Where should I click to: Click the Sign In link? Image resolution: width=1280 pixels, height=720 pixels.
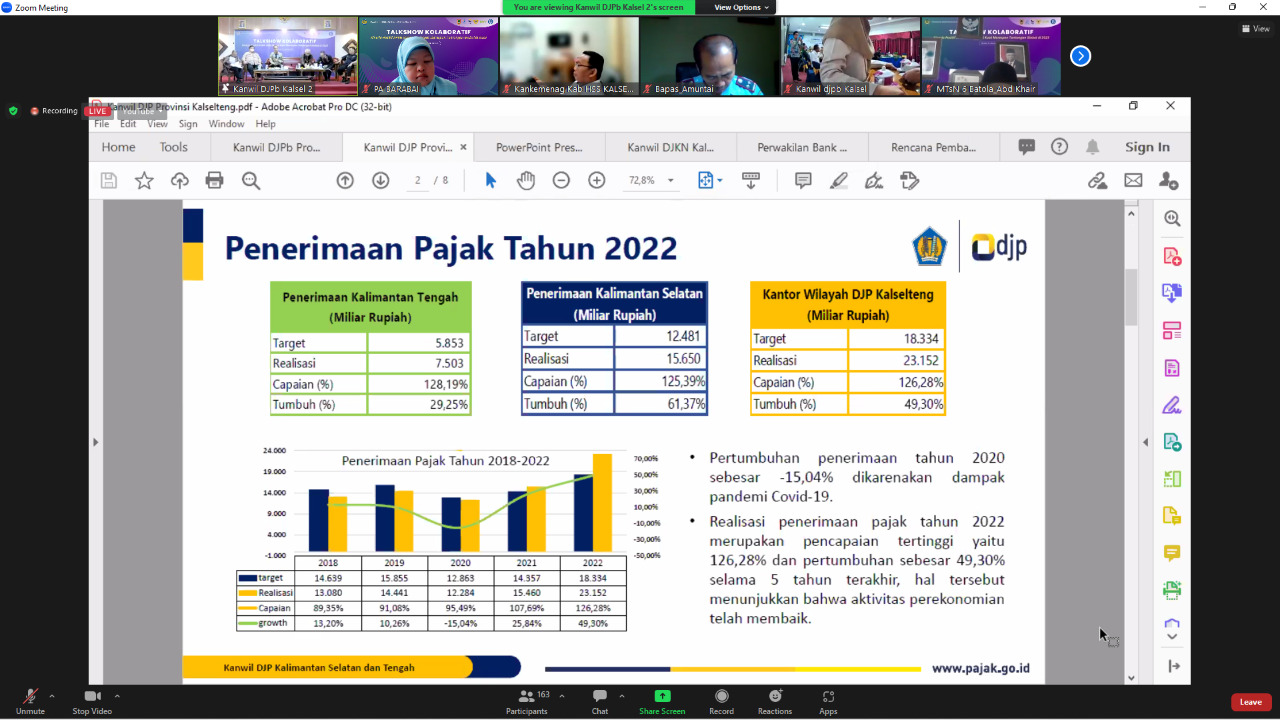pyautogui.click(x=1147, y=147)
